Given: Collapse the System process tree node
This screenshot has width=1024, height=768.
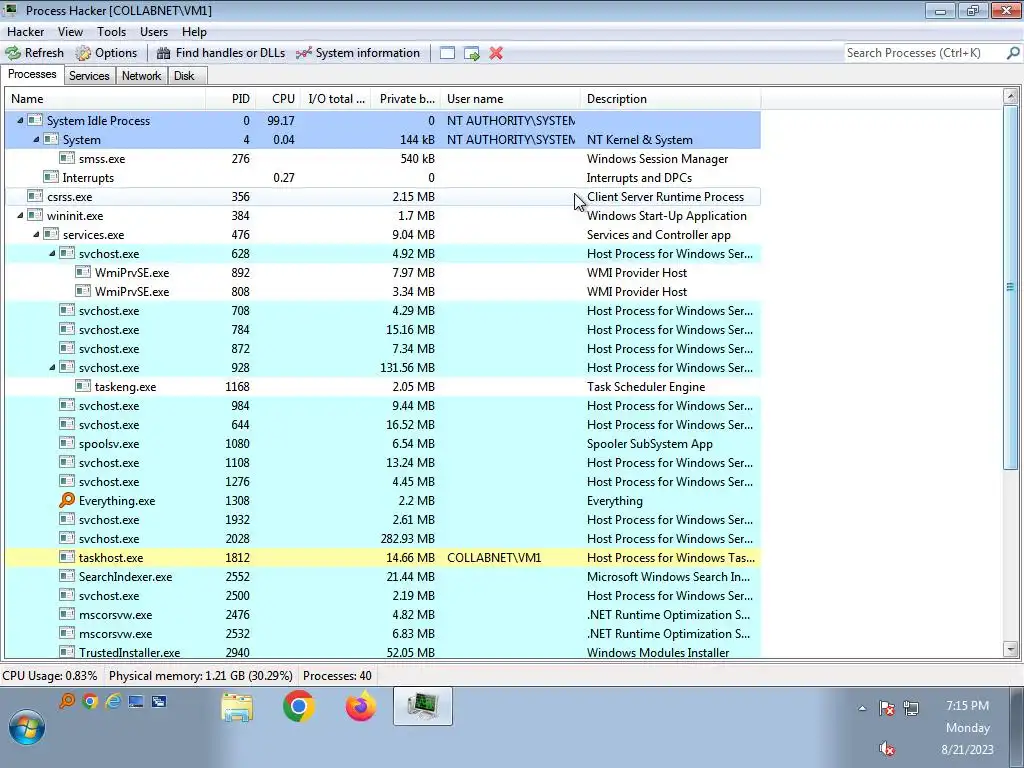Looking at the screenshot, I should tap(36, 140).
